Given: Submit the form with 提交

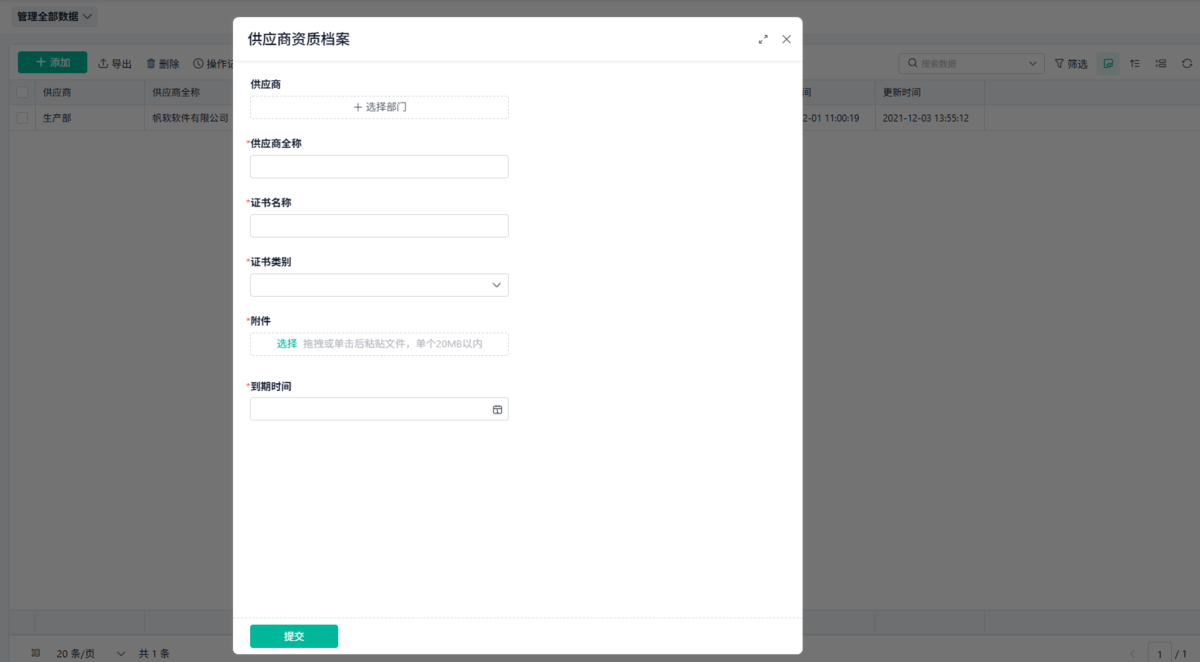Looking at the screenshot, I should [294, 636].
